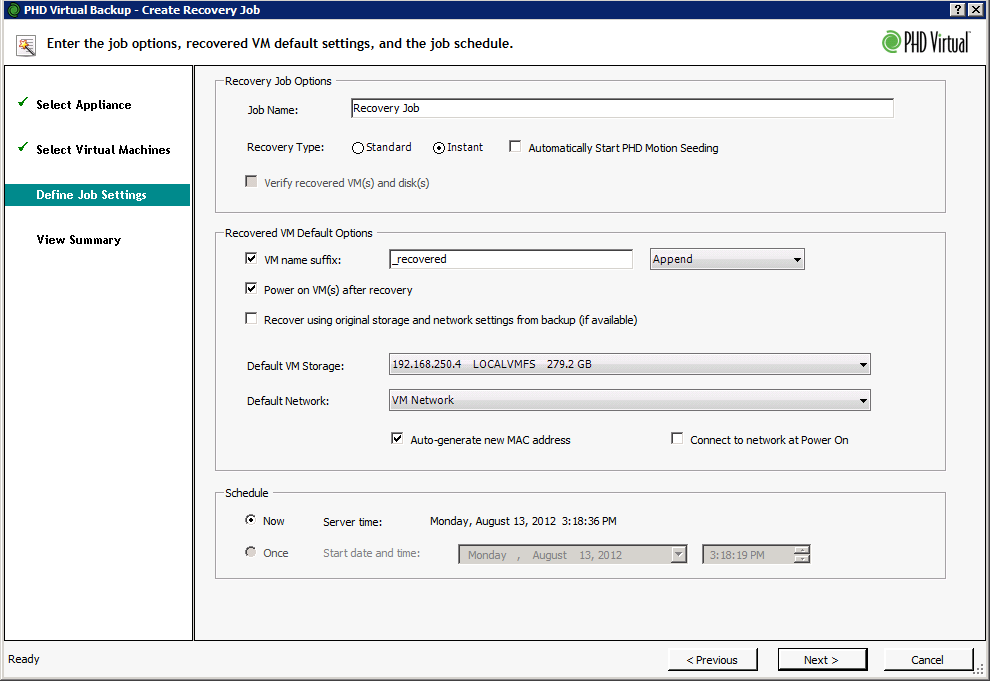Click the green checkmark beside Select Appliance
This screenshot has width=992, height=681.
[23, 103]
